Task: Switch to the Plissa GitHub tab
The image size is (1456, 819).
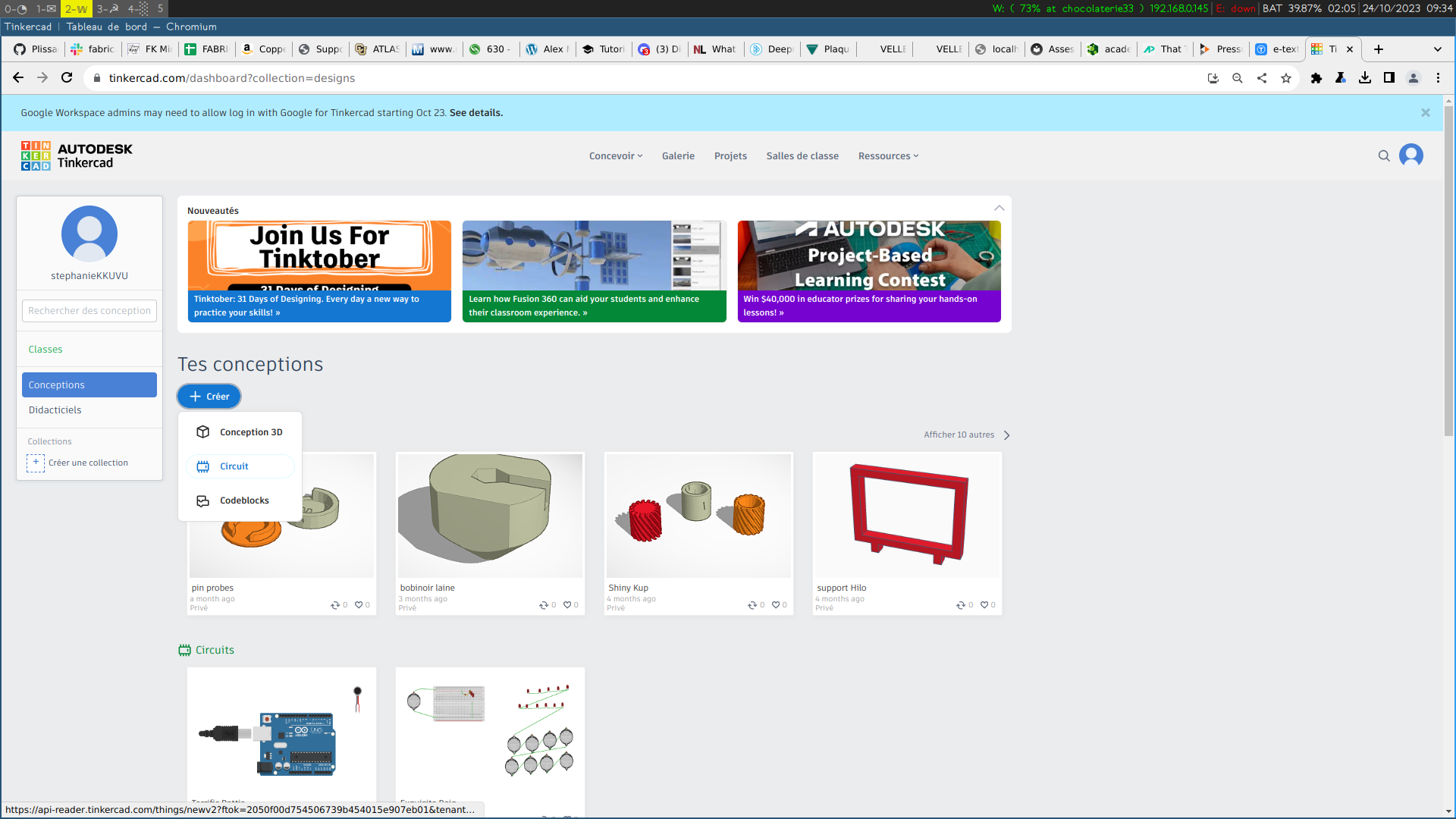Action: coord(35,49)
